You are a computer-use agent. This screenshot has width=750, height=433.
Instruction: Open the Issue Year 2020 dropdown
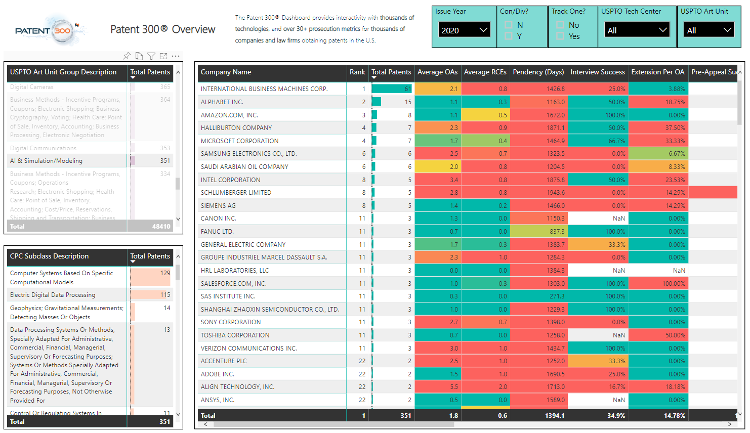point(464,30)
